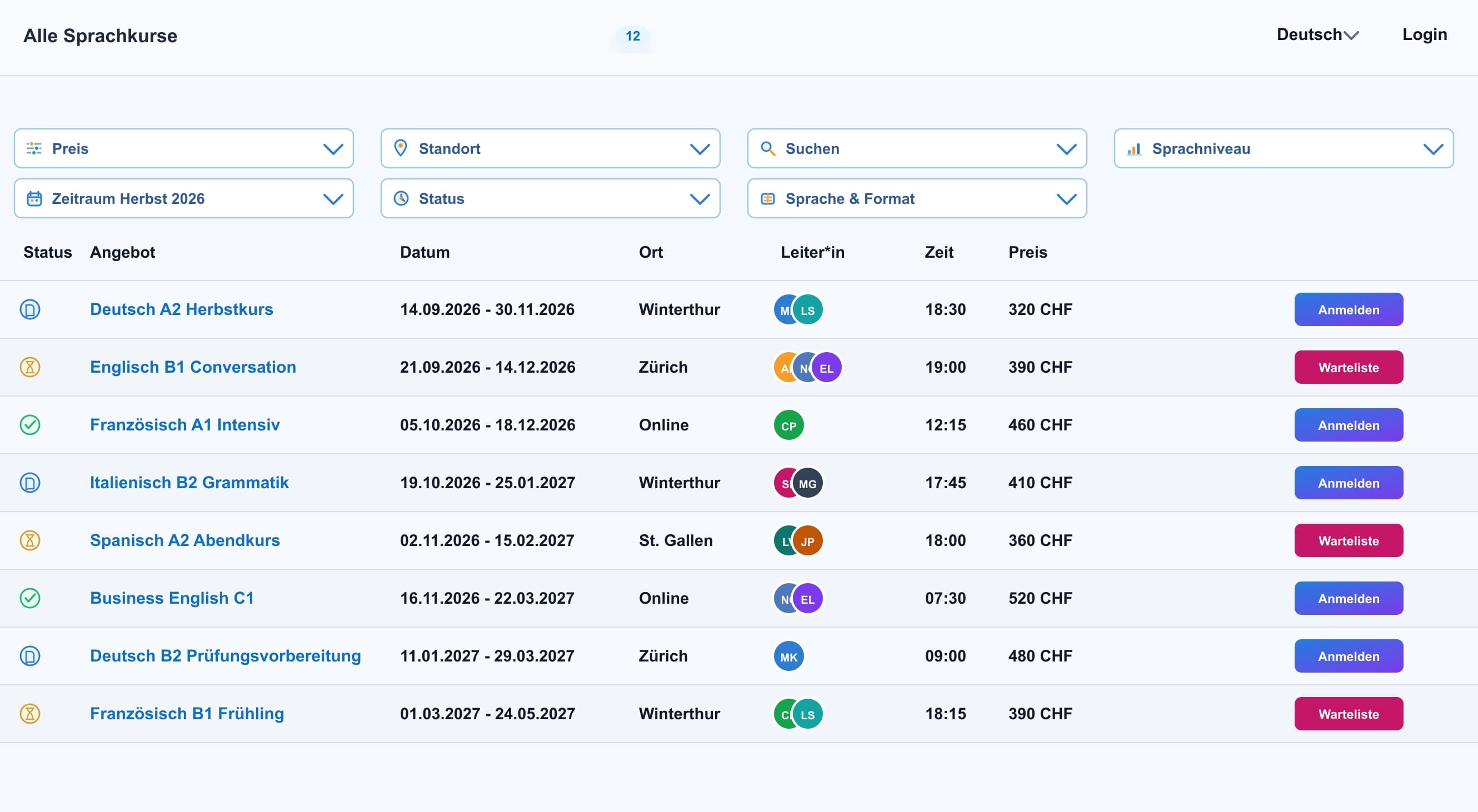Click the date 14.09.2026 - 30.11.2026

487,310
